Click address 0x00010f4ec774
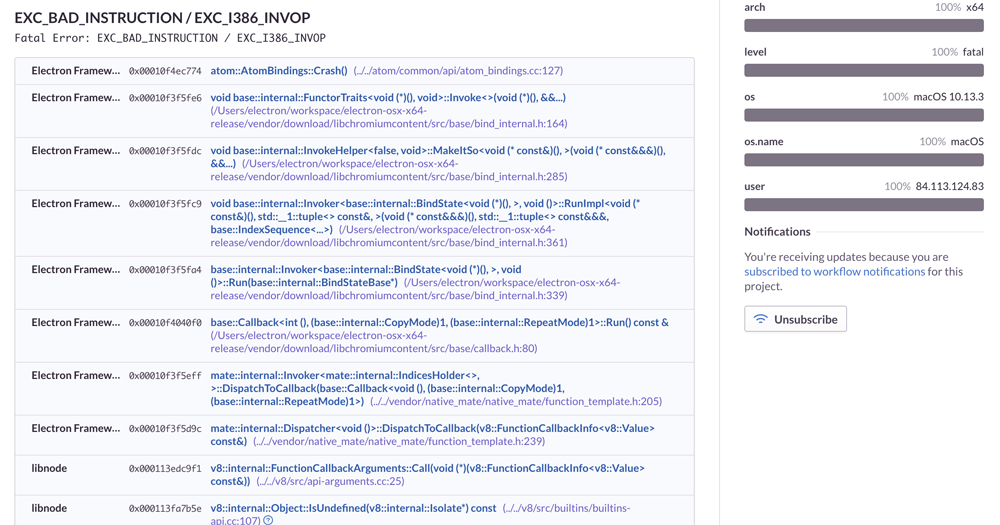Viewport: 1000px width, 525px height. tap(165, 71)
